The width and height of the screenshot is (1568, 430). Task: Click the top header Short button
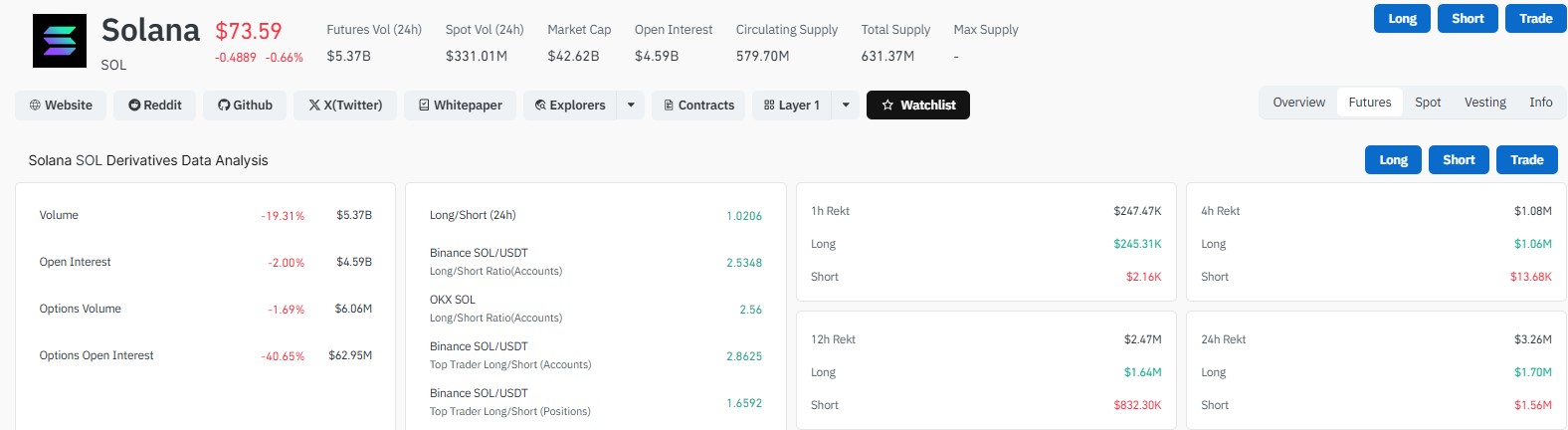[x=1468, y=19]
